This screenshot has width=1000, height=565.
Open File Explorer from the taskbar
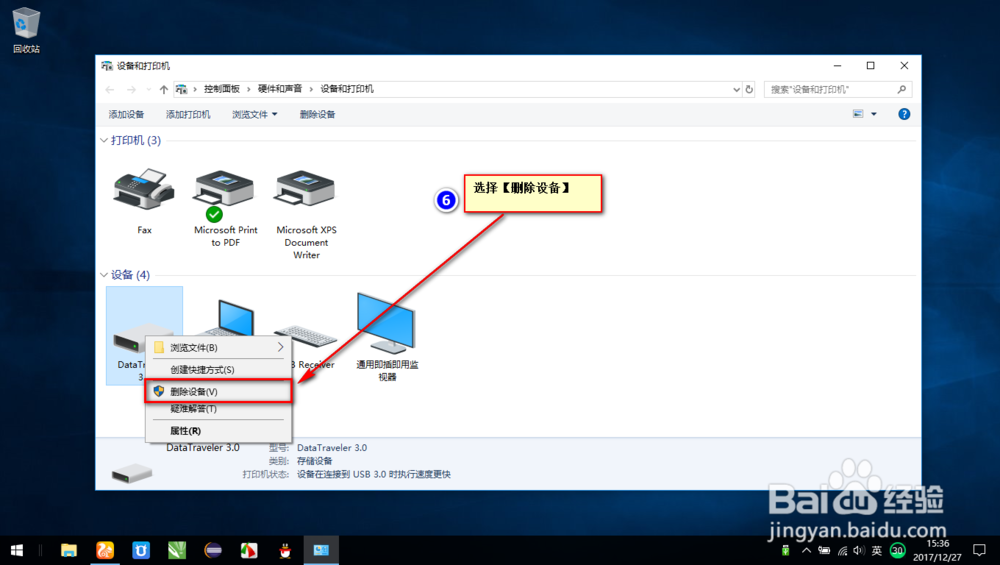coord(69,550)
